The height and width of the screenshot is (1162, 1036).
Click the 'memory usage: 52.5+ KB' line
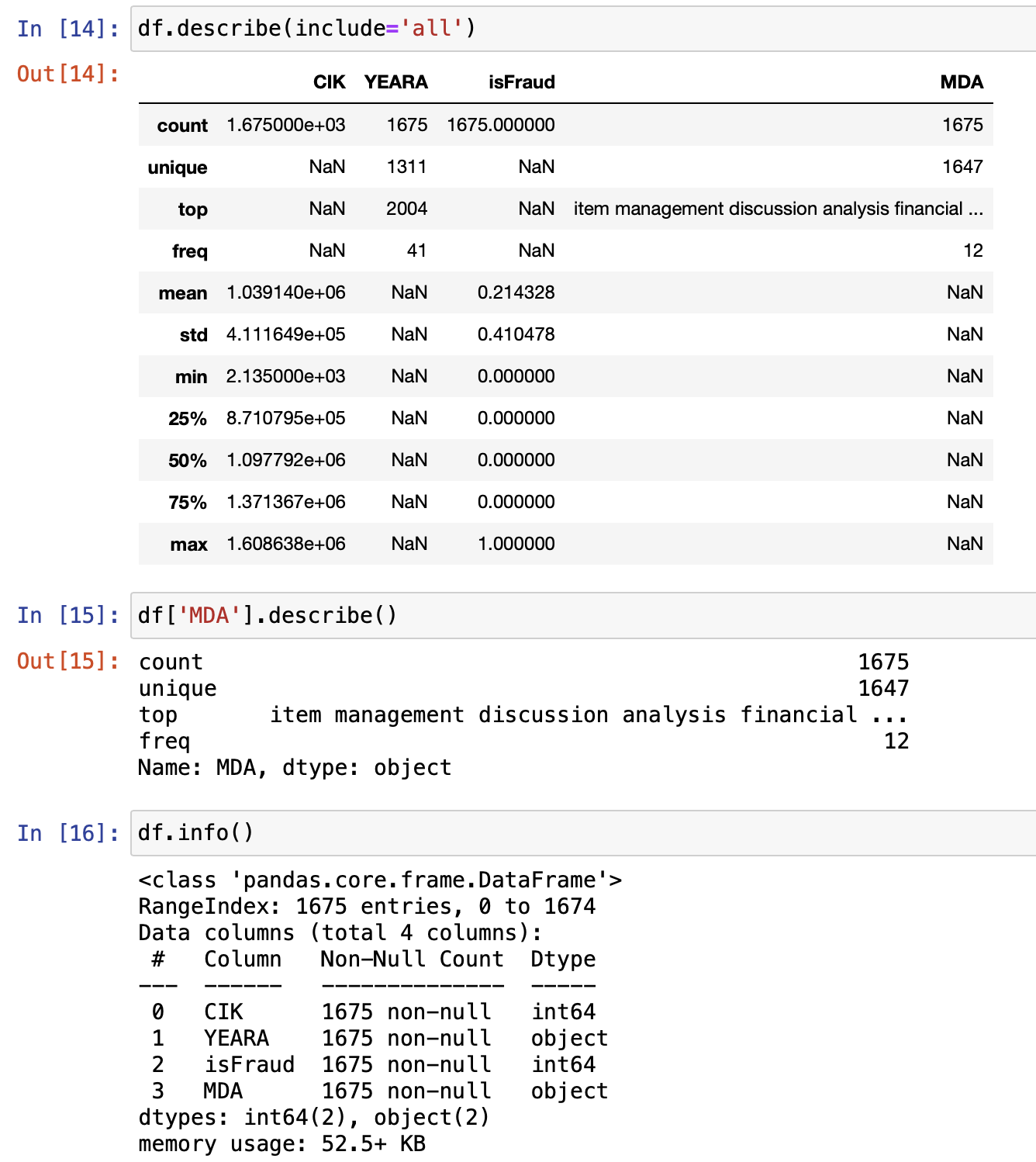click(282, 1144)
